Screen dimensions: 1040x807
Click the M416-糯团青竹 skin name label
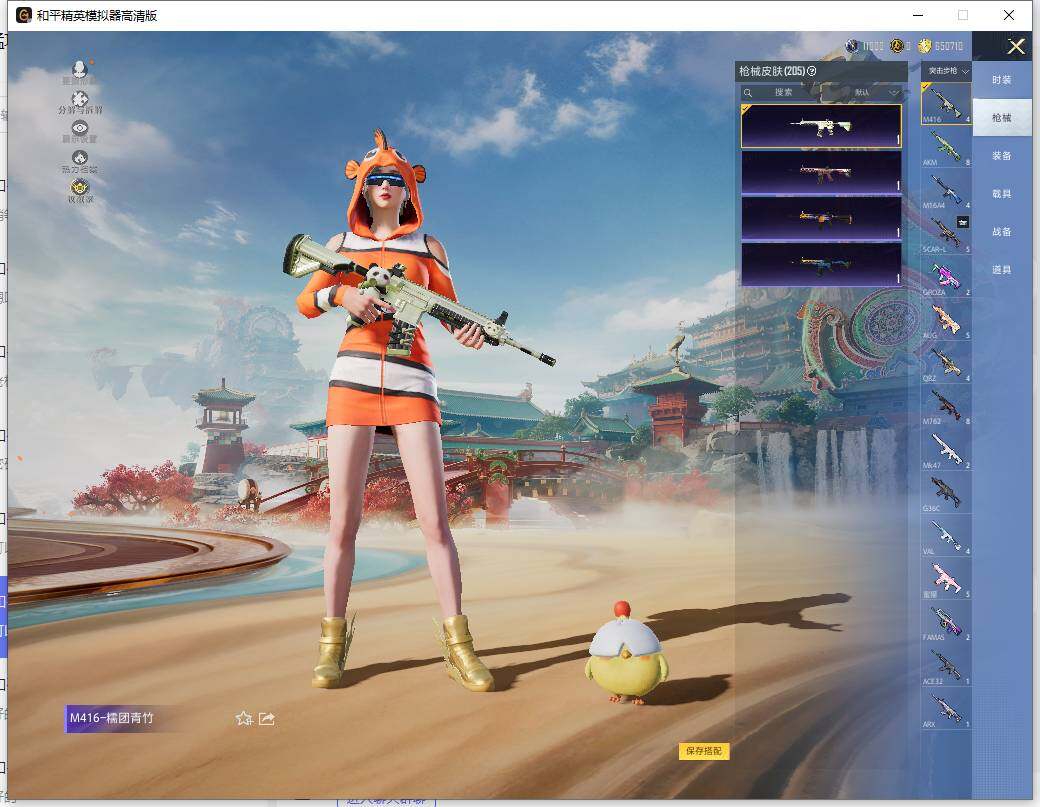tap(111, 718)
